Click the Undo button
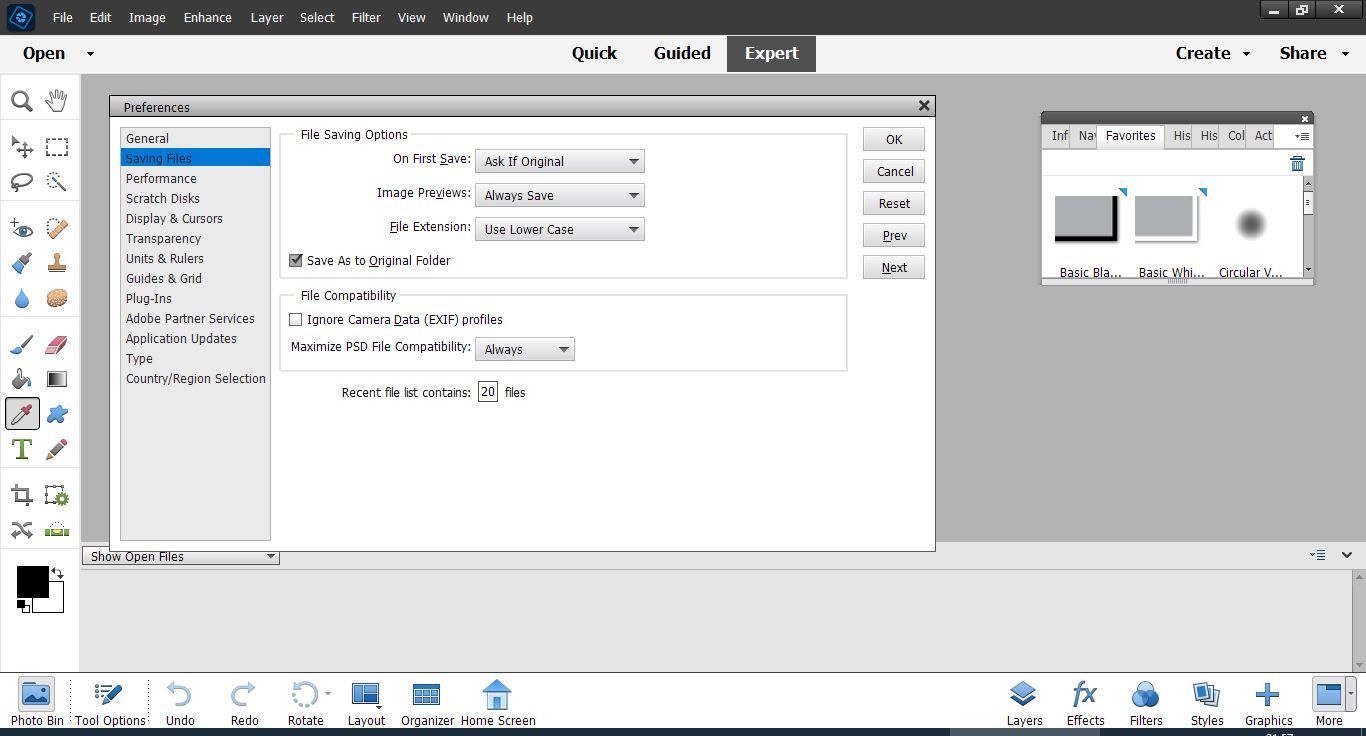Image resolution: width=1366 pixels, height=736 pixels. [180, 702]
